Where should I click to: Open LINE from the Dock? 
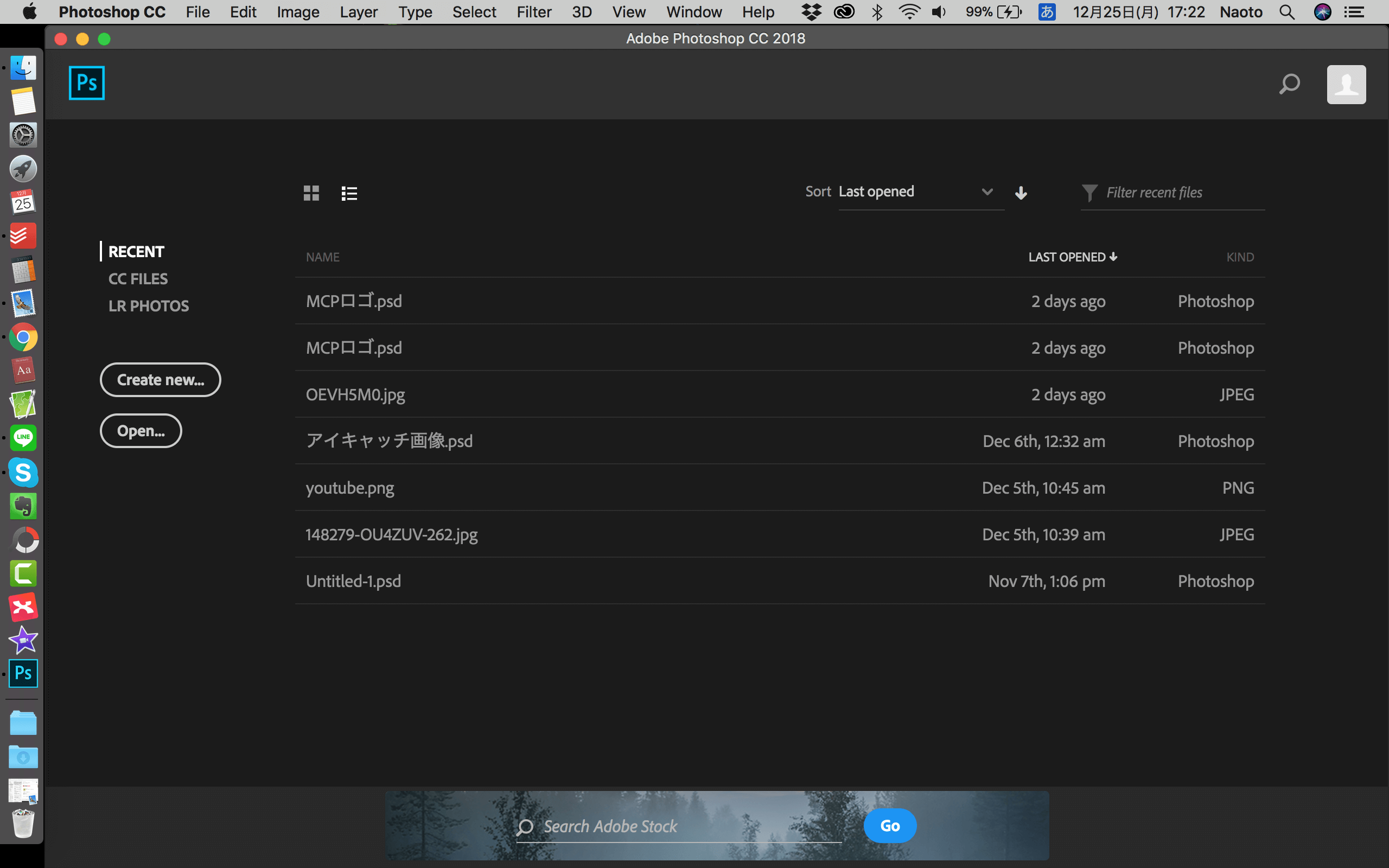click(23, 438)
